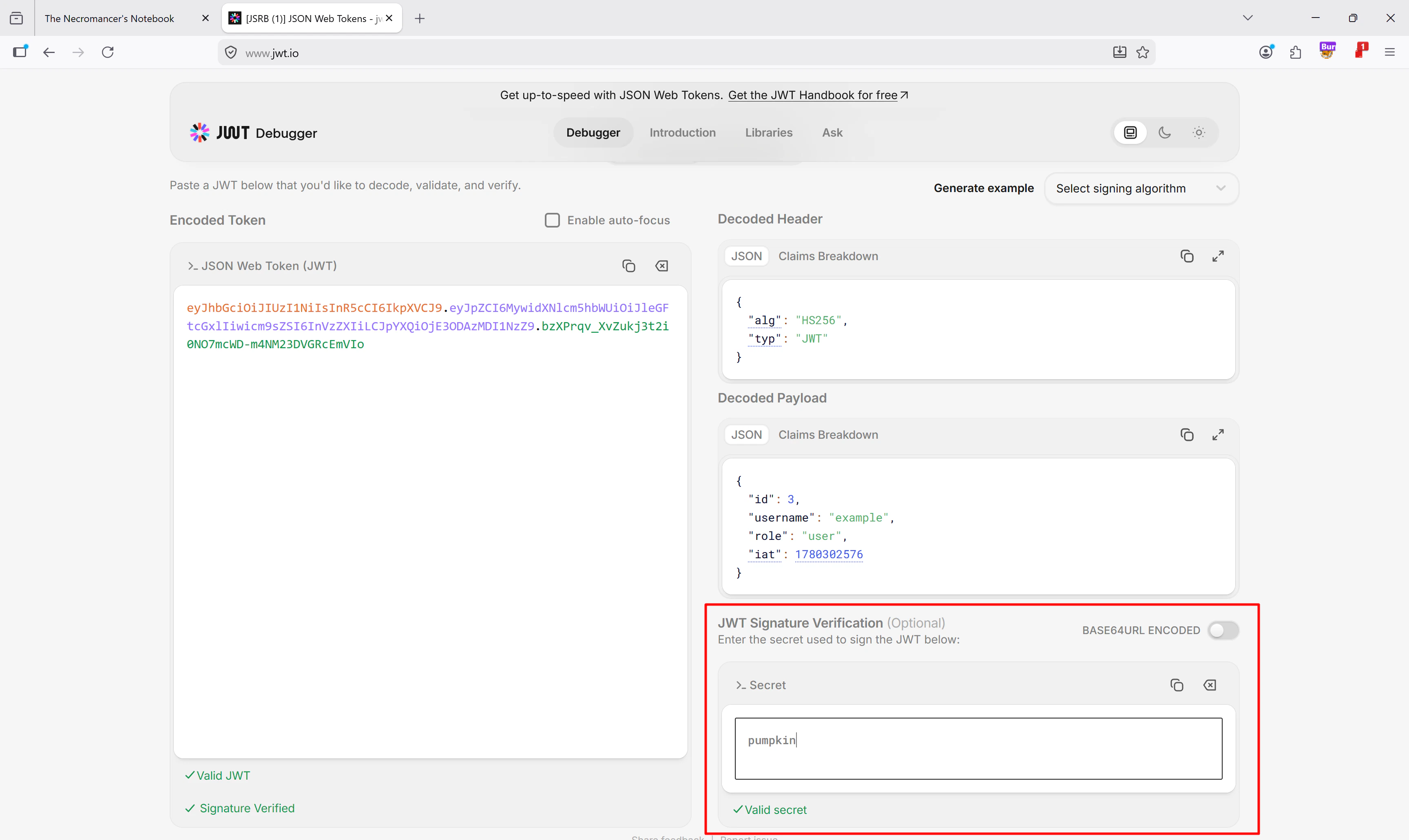Enable auto-focus checkbox
Screen dimensions: 1409x840
[552, 220]
